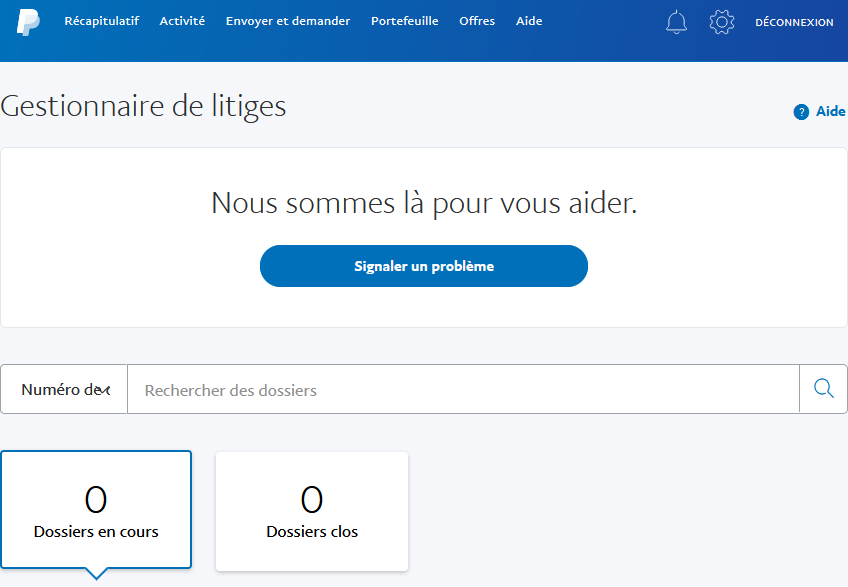Click DÉCONNEXION to log out
Image resolution: width=848 pixels, height=587 pixels.
coord(794,21)
